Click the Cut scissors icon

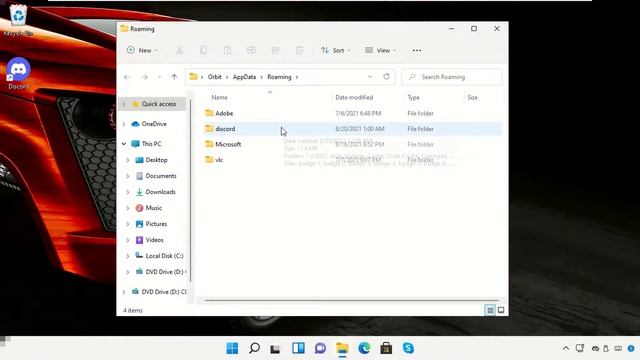[x=179, y=50]
